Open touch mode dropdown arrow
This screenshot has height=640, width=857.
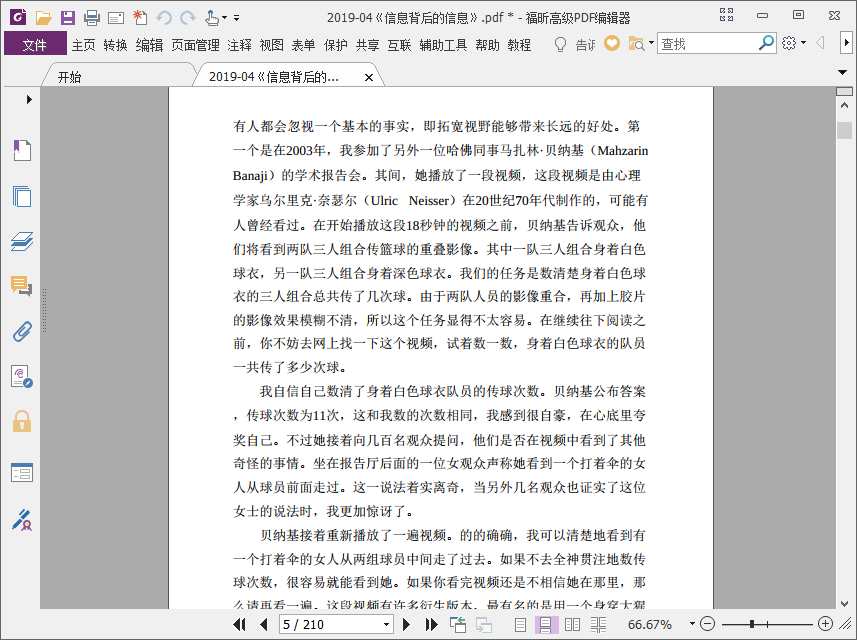point(224,18)
